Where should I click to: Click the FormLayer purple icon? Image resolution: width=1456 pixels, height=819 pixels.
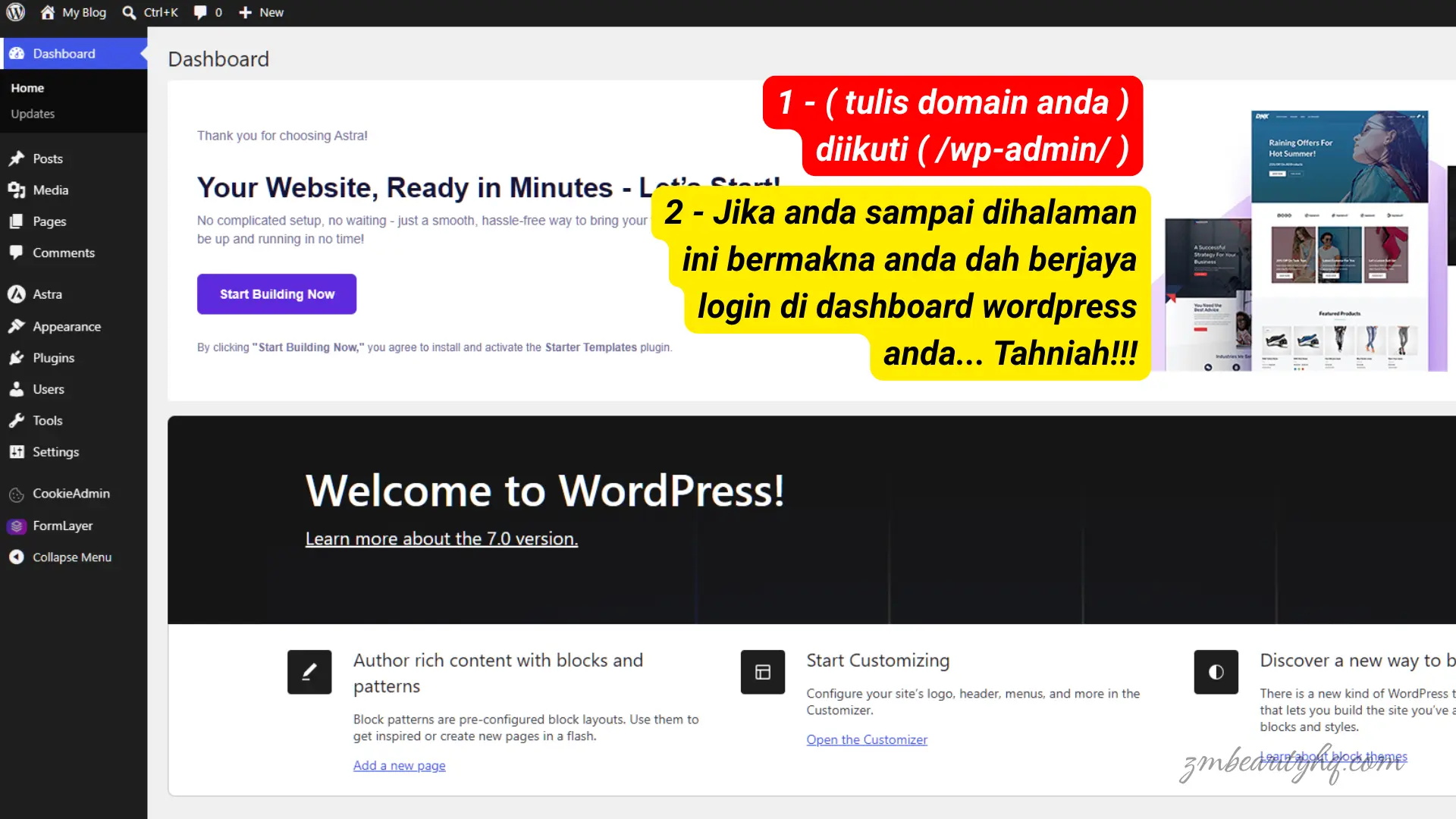17,526
